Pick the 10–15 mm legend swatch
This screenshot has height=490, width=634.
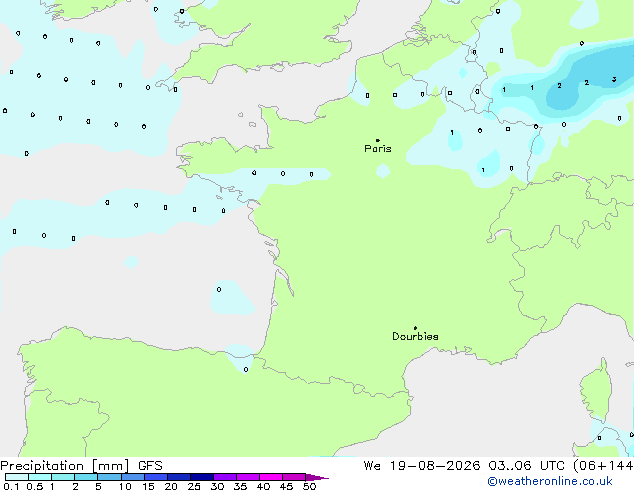click(132, 477)
